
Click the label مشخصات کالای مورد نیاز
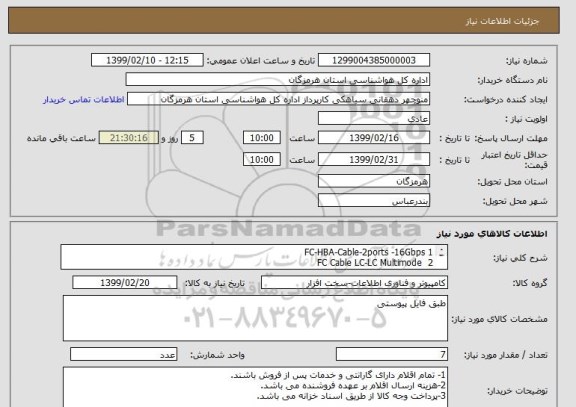tap(500, 319)
